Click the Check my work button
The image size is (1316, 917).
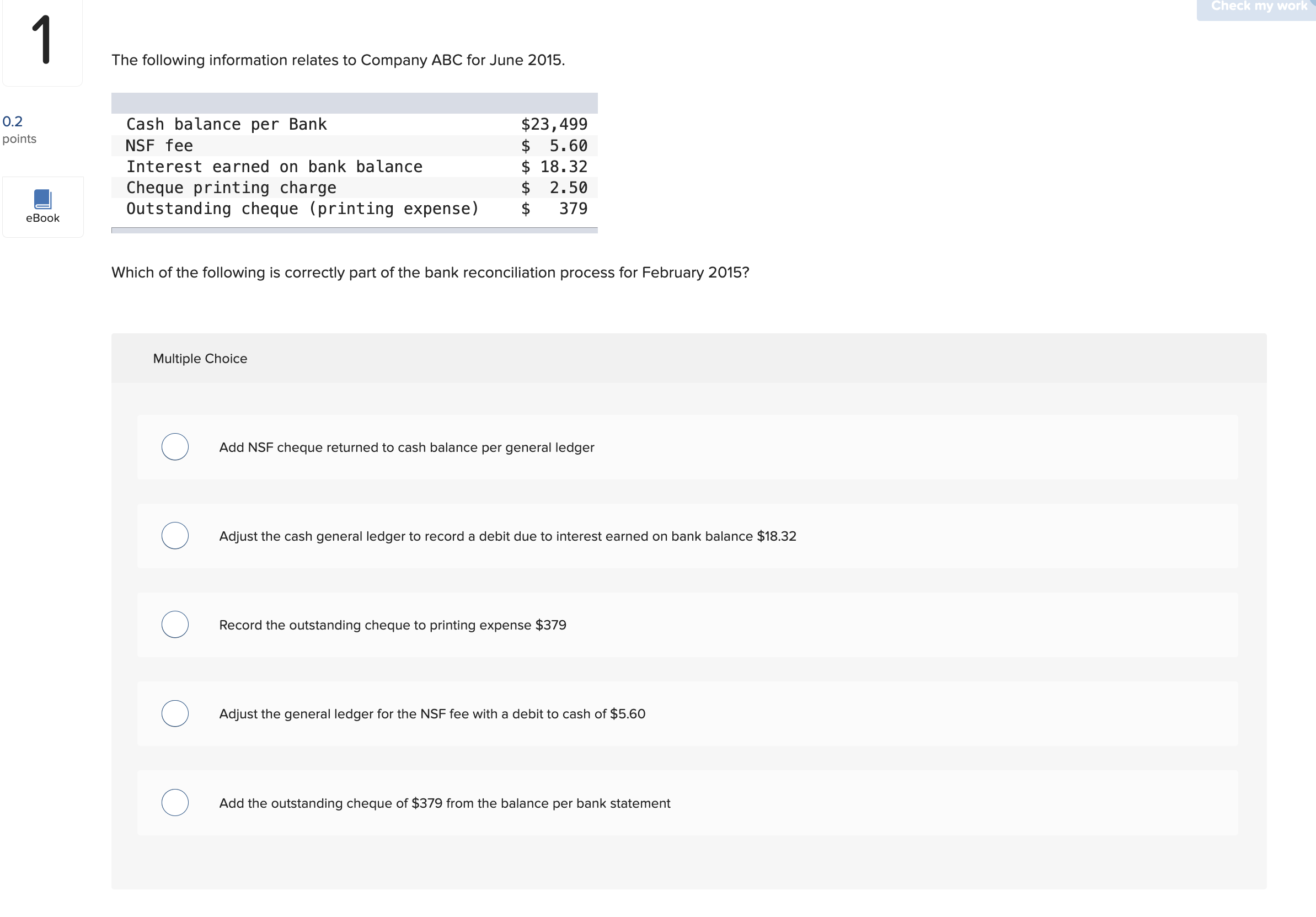pyautogui.click(x=1257, y=8)
